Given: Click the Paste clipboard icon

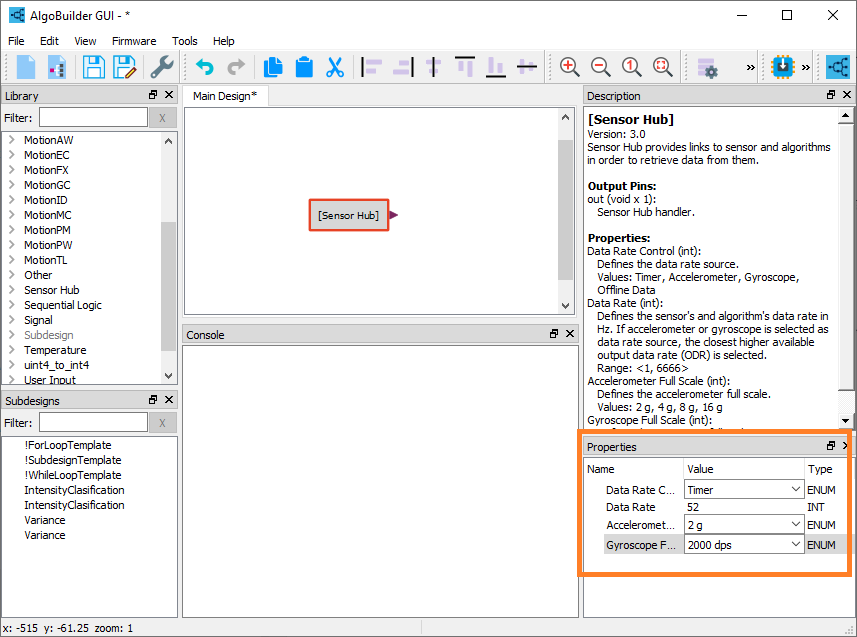Looking at the screenshot, I should click(304, 67).
